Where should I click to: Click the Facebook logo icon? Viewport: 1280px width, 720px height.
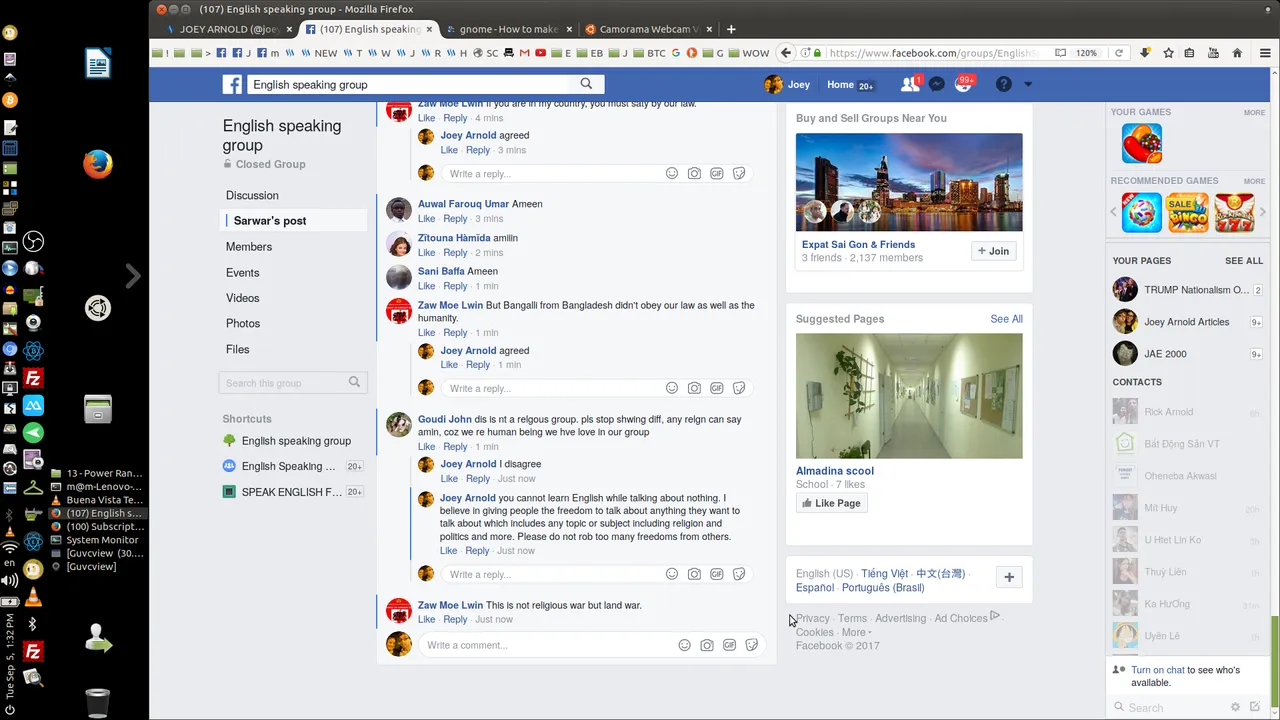232,85
